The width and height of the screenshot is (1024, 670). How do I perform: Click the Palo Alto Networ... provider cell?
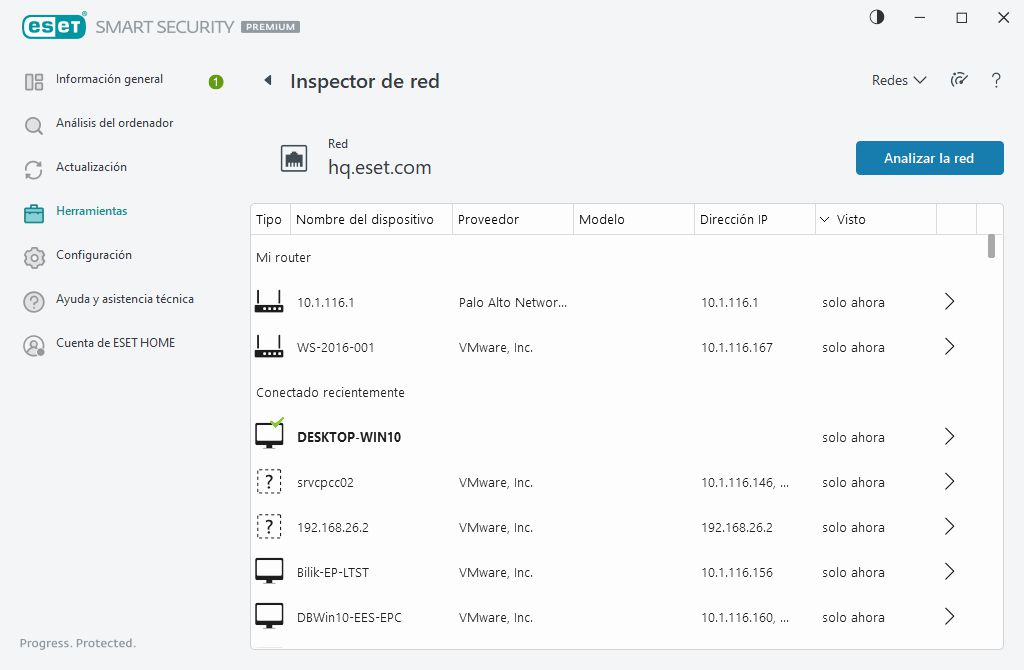pyautogui.click(x=513, y=302)
